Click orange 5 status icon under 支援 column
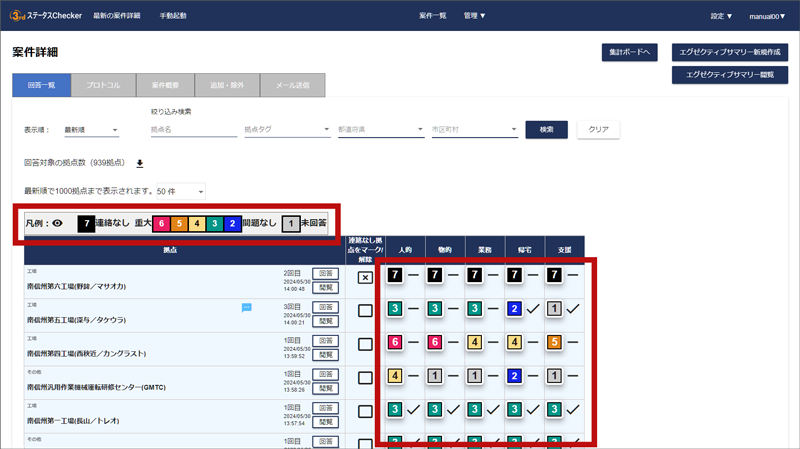This screenshot has height=449, width=800. click(553, 342)
